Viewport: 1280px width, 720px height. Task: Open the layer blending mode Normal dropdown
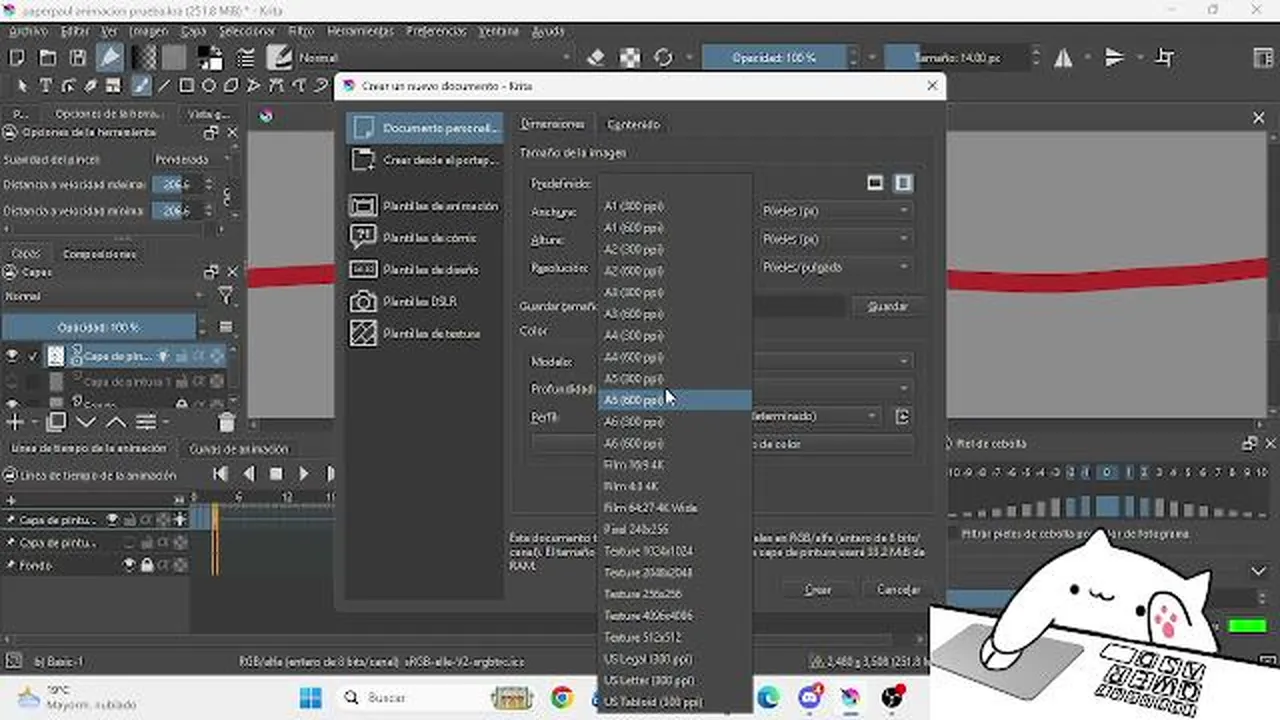tap(104, 296)
